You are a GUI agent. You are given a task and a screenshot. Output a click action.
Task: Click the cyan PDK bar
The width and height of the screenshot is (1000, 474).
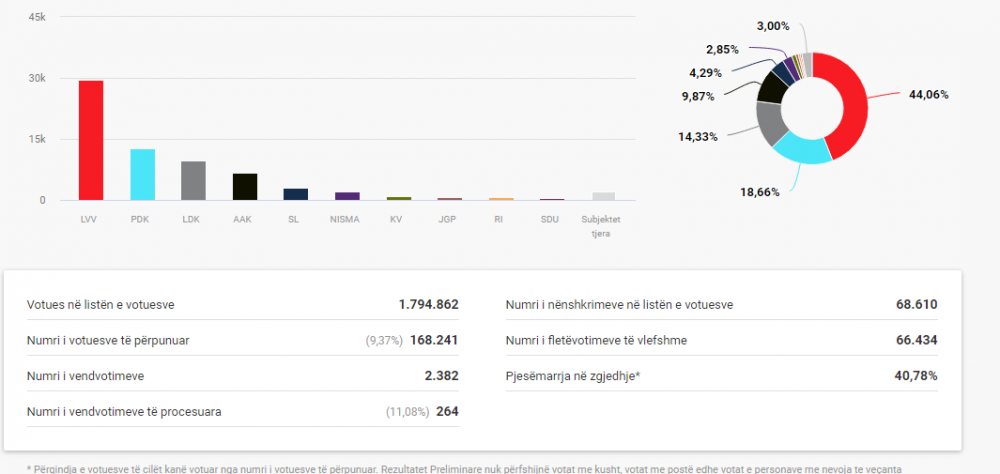coord(142,175)
